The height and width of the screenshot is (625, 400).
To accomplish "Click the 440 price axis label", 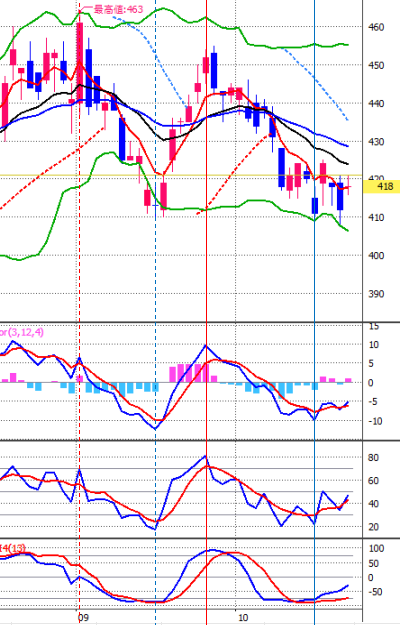I will (x=376, y=104).
